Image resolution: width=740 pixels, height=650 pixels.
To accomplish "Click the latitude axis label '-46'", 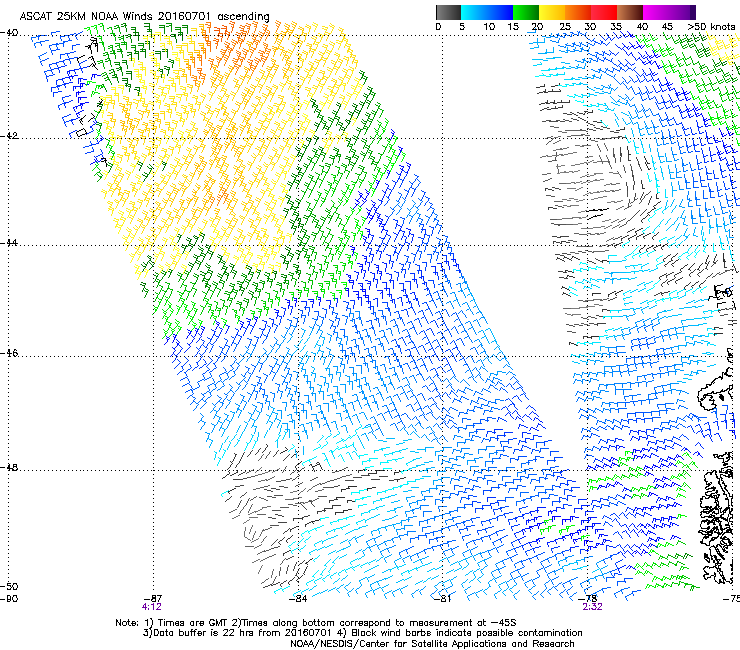I will [x=9, y=353].
